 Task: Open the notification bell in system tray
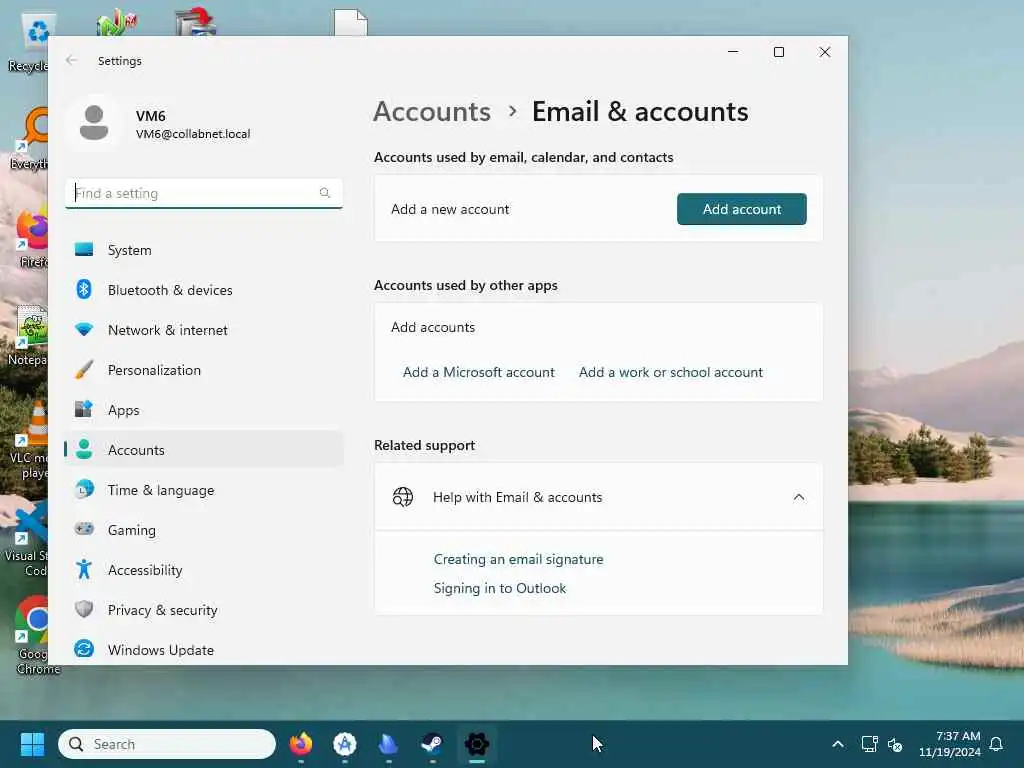coord(996,744)
